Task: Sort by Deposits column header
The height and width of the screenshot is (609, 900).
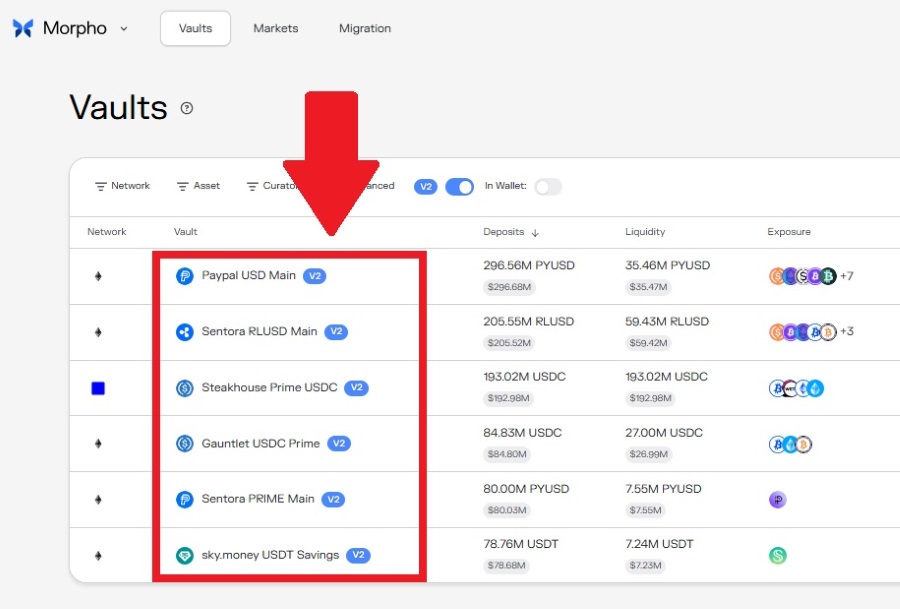Action: click(503, 232)
